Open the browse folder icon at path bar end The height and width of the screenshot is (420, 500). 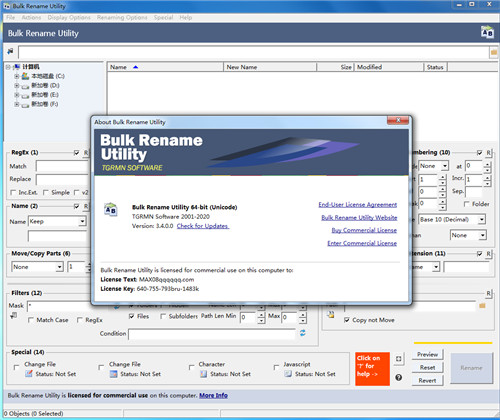494,52
